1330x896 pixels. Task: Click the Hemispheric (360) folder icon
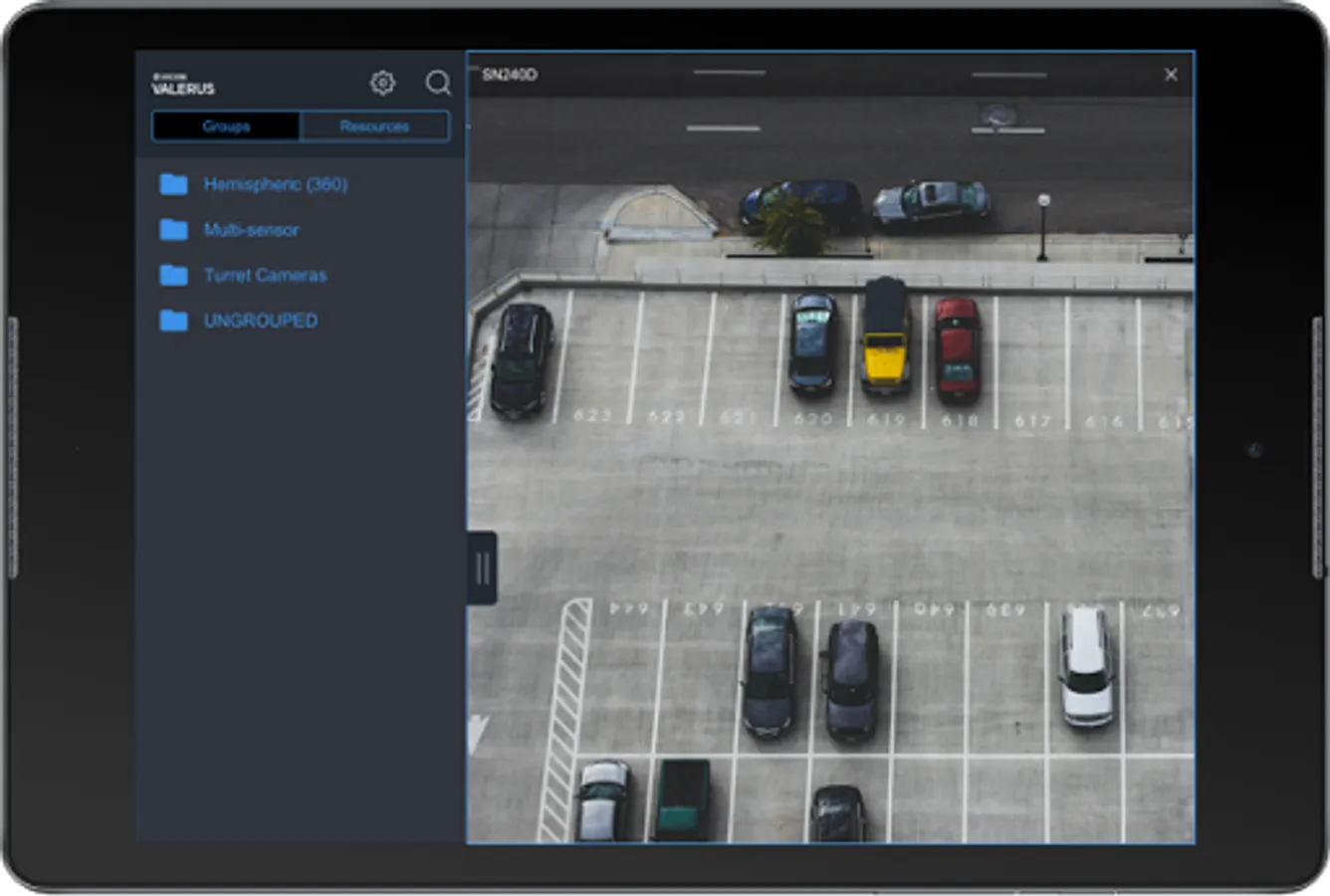tap(174, 184)
